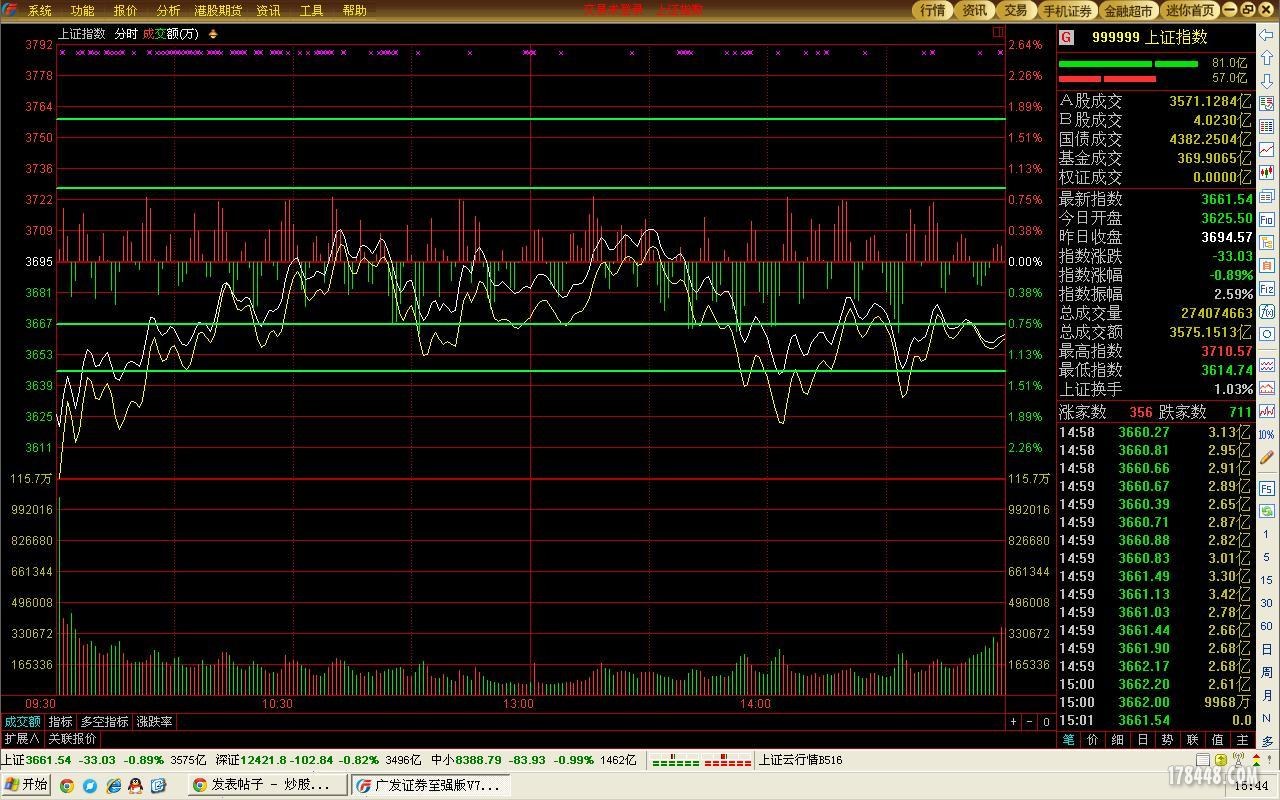Switch to daily 日 period in sidebar
1280x800 pixels.
[1266, 648]
